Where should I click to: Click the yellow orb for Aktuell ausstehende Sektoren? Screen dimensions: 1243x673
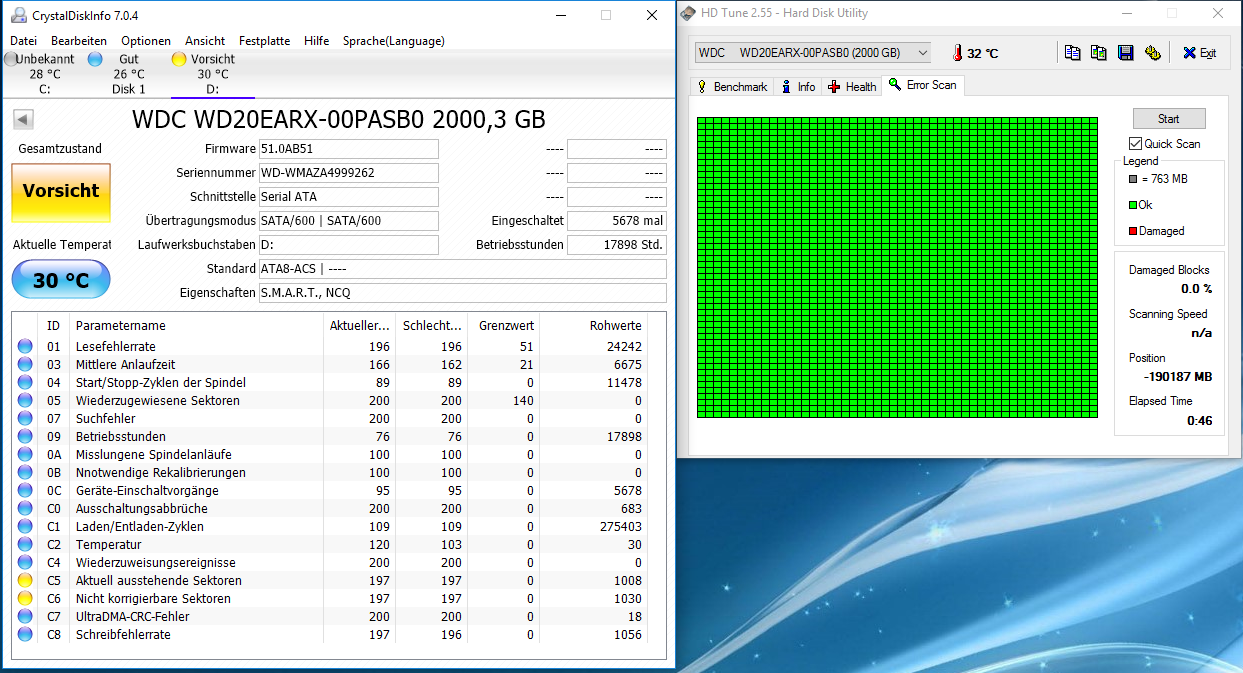[25, 581]
